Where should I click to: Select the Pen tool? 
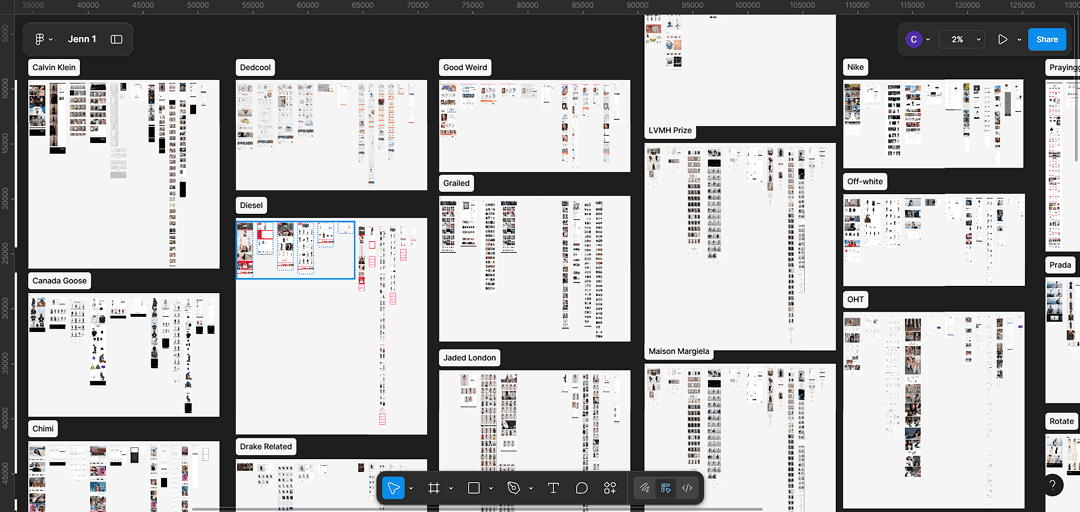(513, 488)
